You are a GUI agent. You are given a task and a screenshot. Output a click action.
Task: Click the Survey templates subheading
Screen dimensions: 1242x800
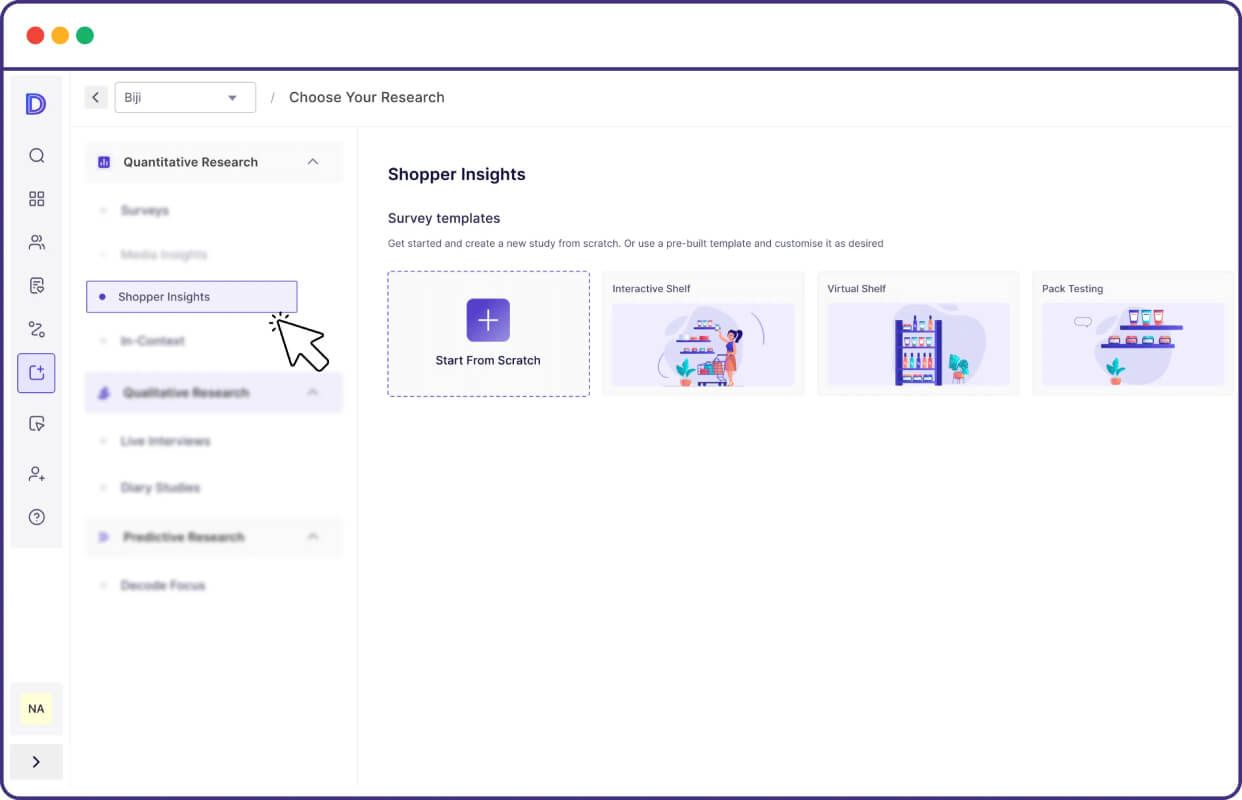pyautogui.click(x=444, y=218)
